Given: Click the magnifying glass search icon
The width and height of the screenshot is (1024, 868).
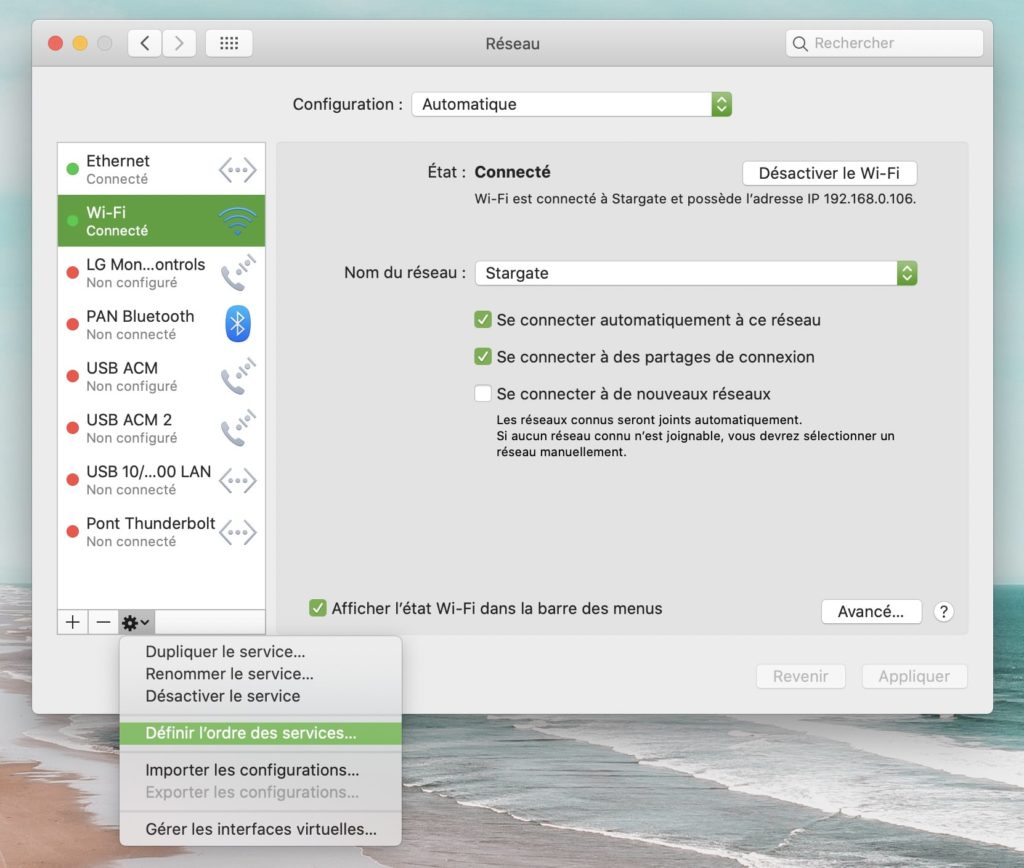Looking at the screenshot, I should tap(800, 44).
